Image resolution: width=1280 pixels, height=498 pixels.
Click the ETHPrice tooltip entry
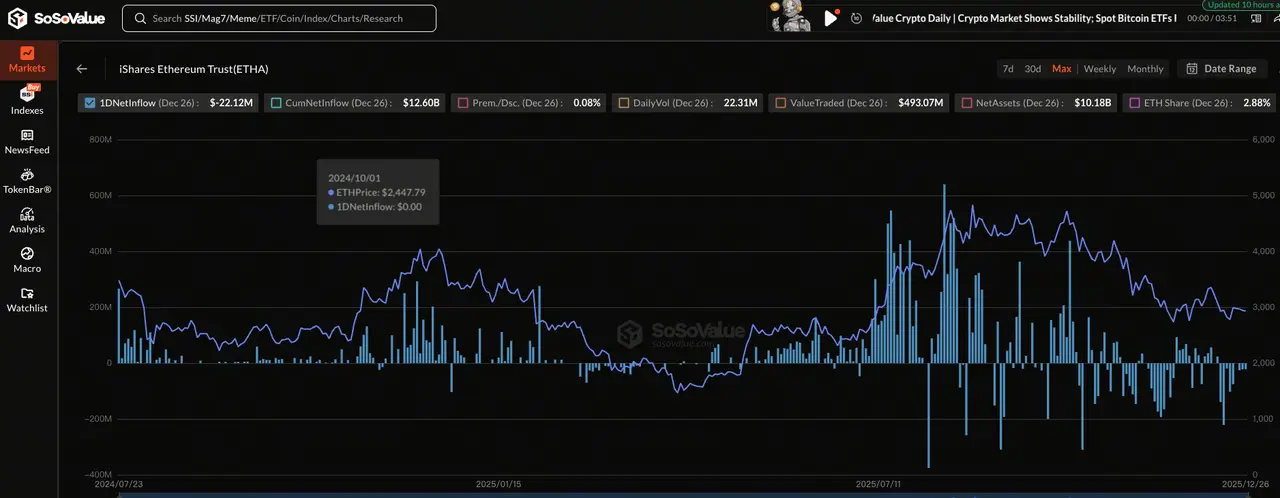[x=376, y=191]
